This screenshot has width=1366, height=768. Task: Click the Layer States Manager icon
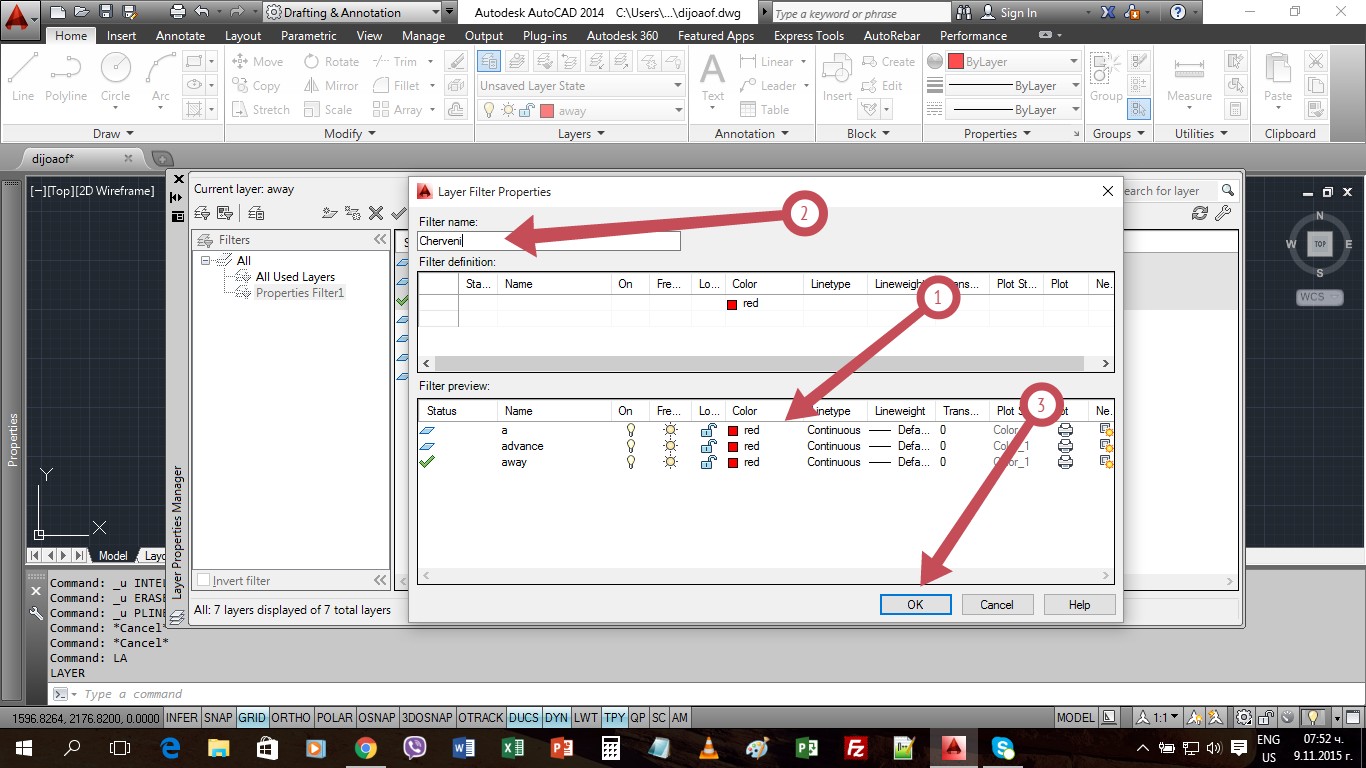coord(256,213)
